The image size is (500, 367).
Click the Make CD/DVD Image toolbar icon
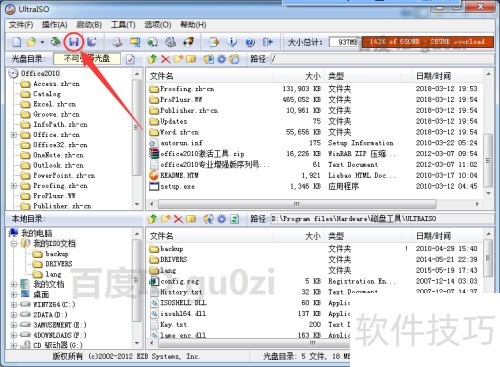117,42
